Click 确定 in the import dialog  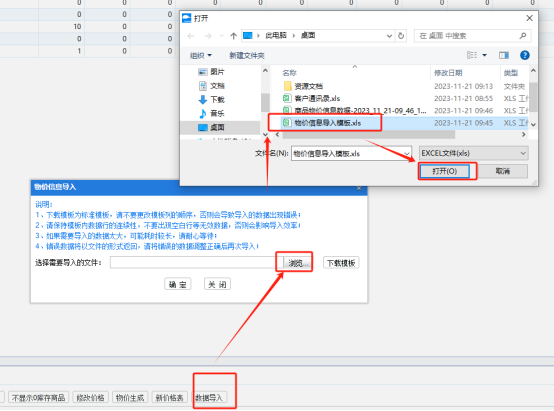point(178,284)
